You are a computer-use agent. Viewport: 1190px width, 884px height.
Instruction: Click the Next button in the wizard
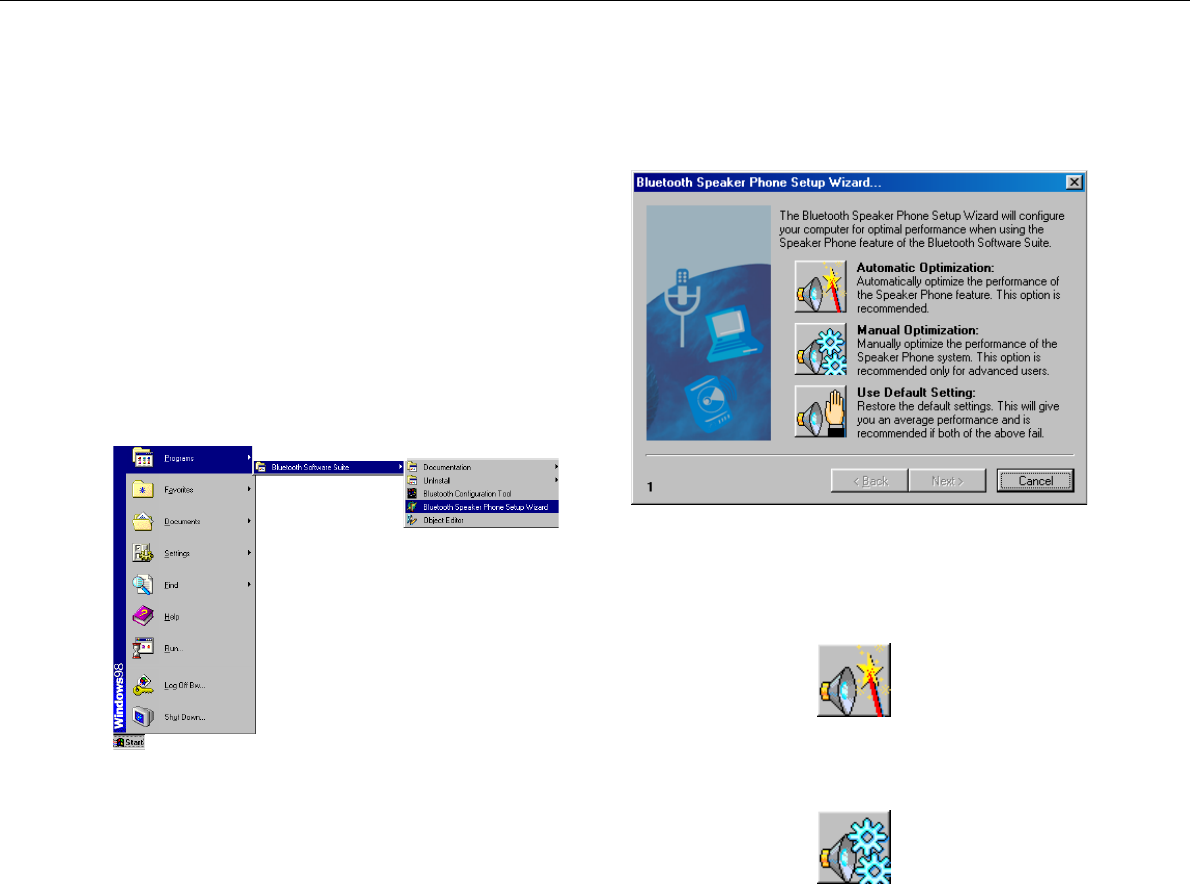[947, 480]
